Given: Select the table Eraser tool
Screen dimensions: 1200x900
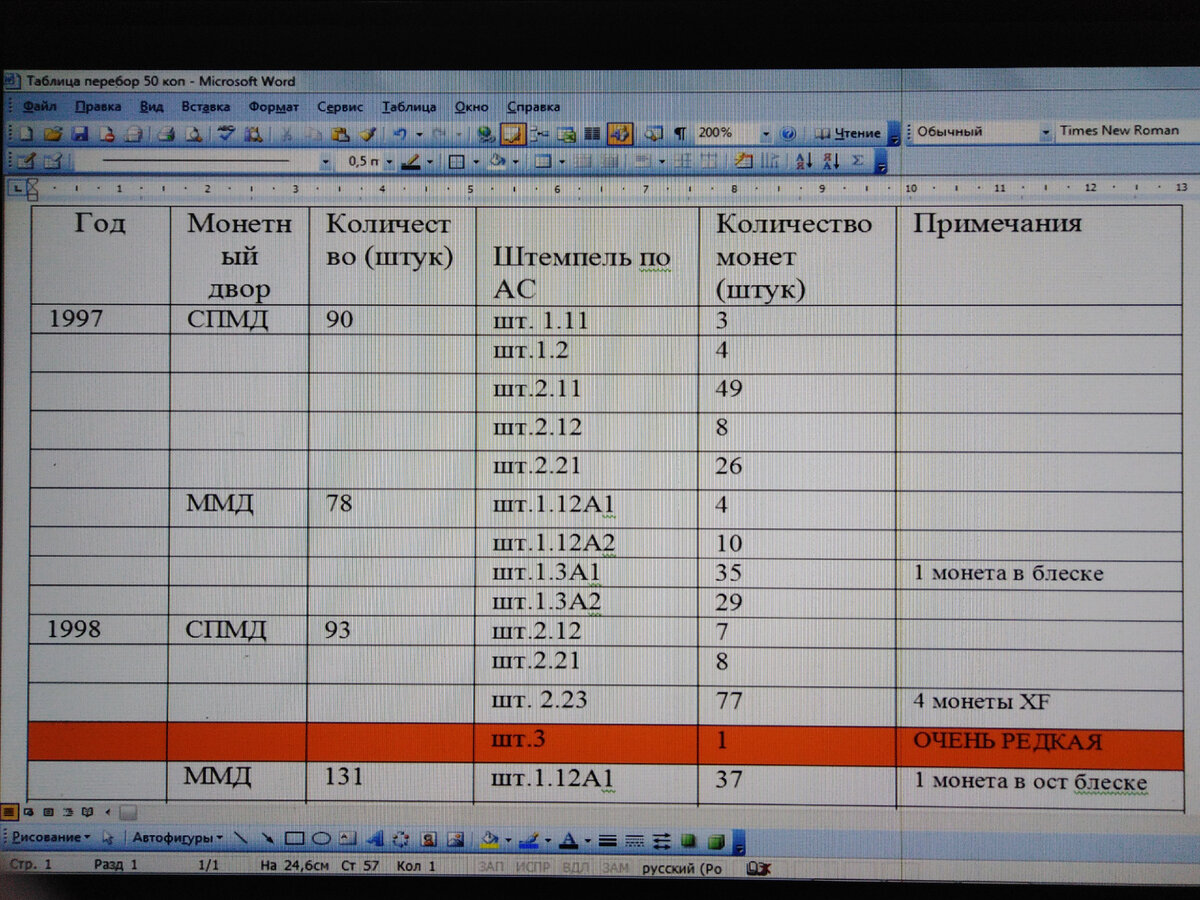Looking at the screenshot, I should tap(52, 161).
